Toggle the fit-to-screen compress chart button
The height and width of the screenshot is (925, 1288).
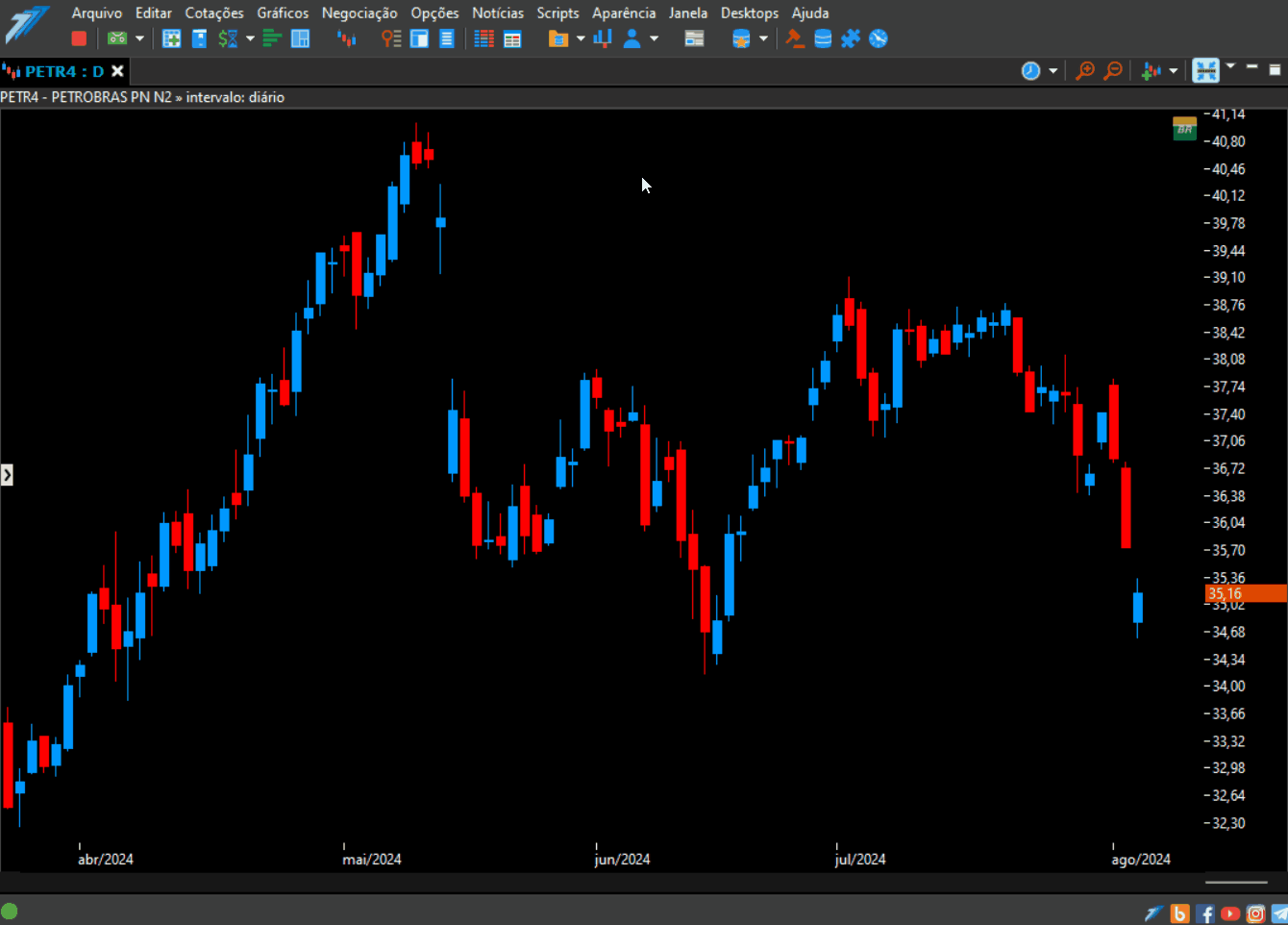coord(1205,70)
